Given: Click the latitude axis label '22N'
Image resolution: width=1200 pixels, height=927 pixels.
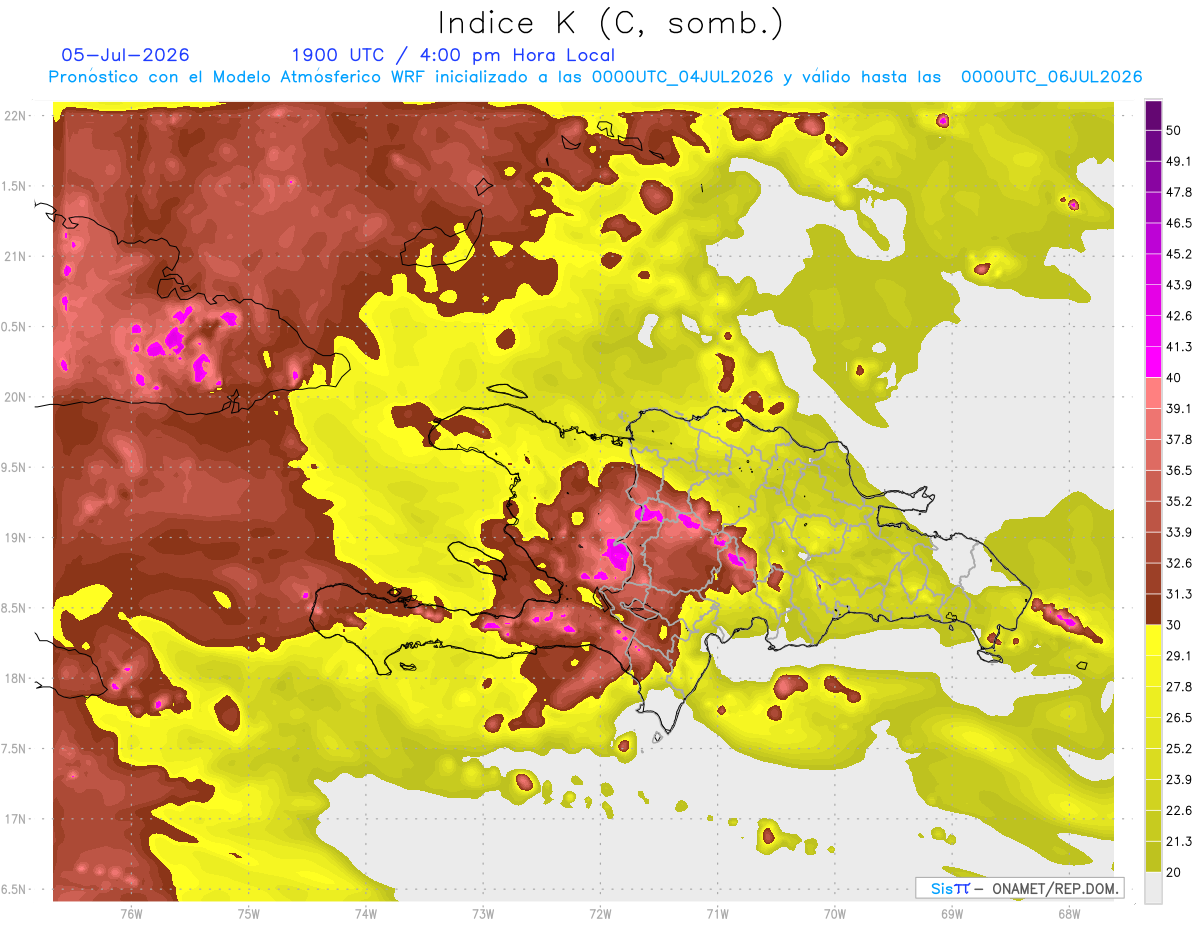Looking at the screenshot, I should point(16,116).
